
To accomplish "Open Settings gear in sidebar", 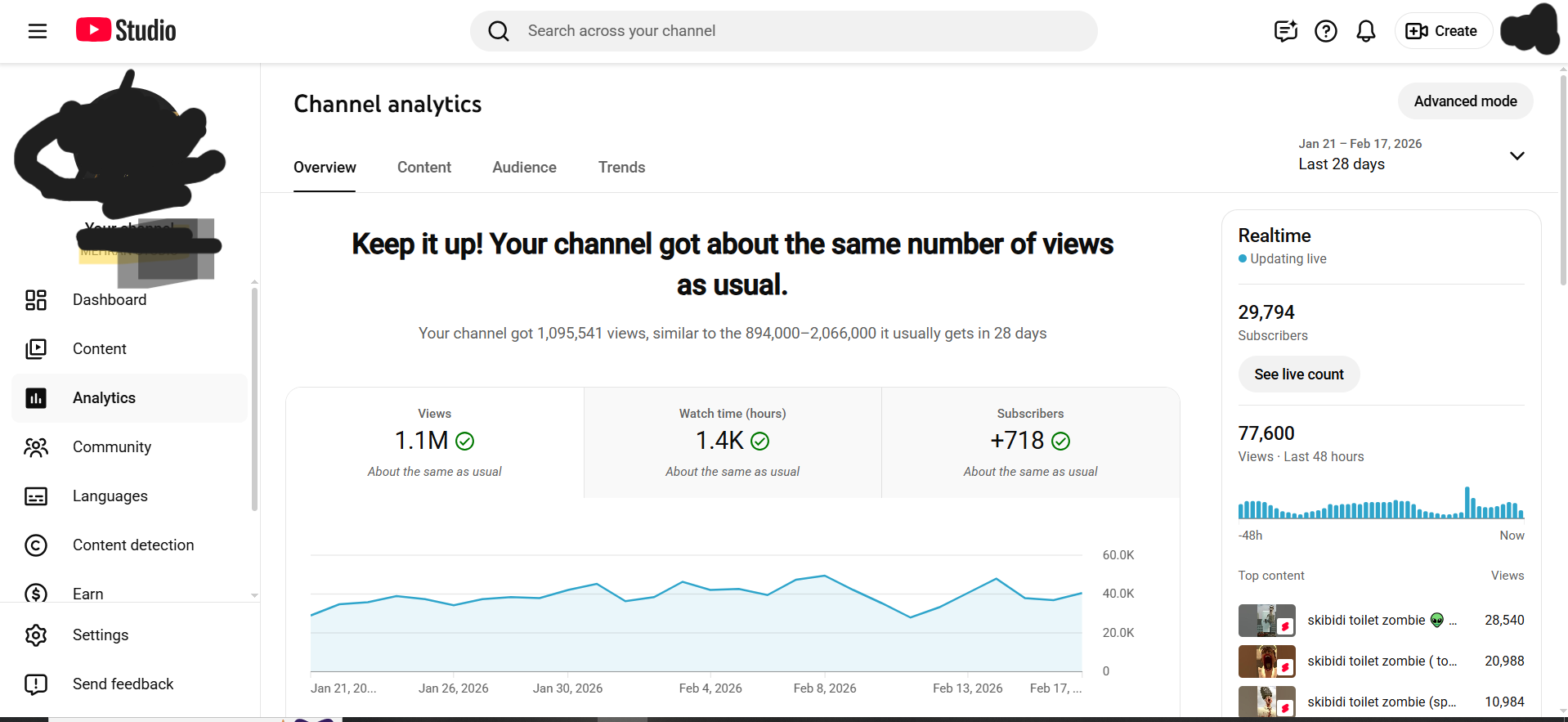I will (x=36, y=635).
